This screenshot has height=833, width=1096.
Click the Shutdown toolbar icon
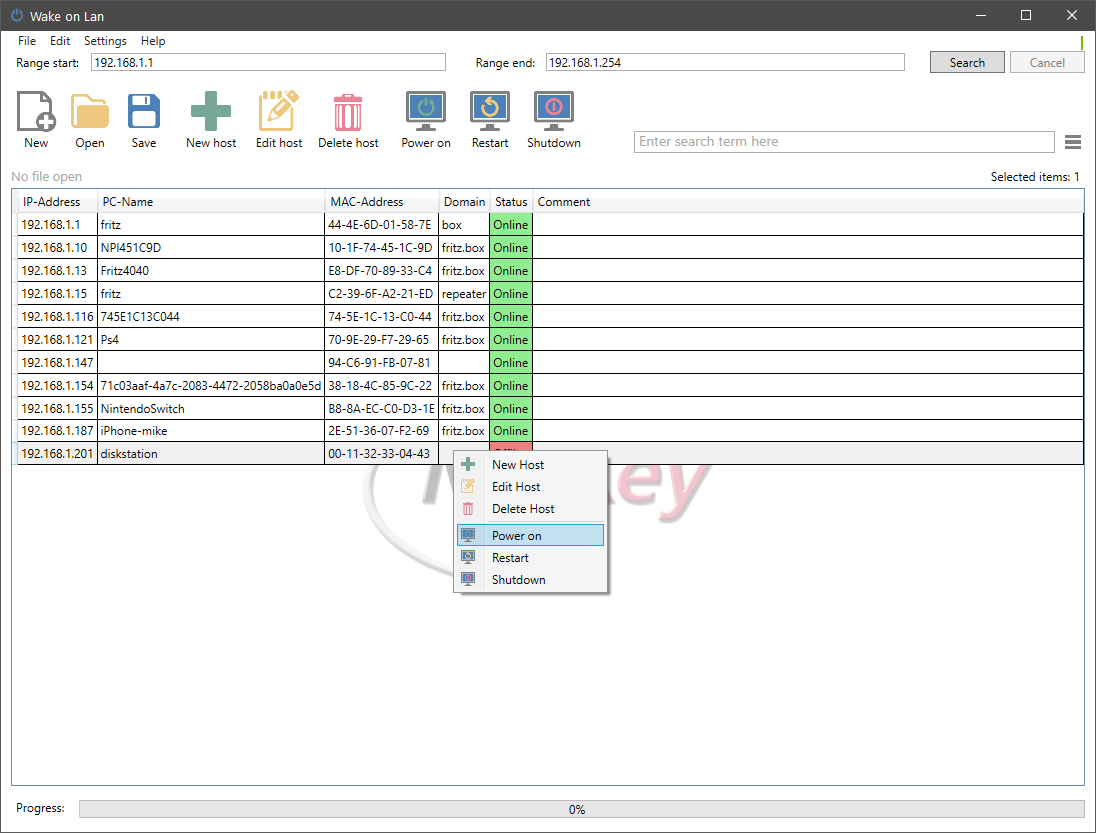pyautogui.click(x=554, y=111)
